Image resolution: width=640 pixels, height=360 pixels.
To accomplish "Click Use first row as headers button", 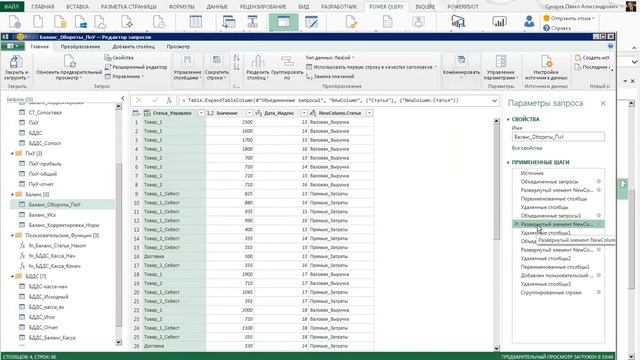I will 371,67.
